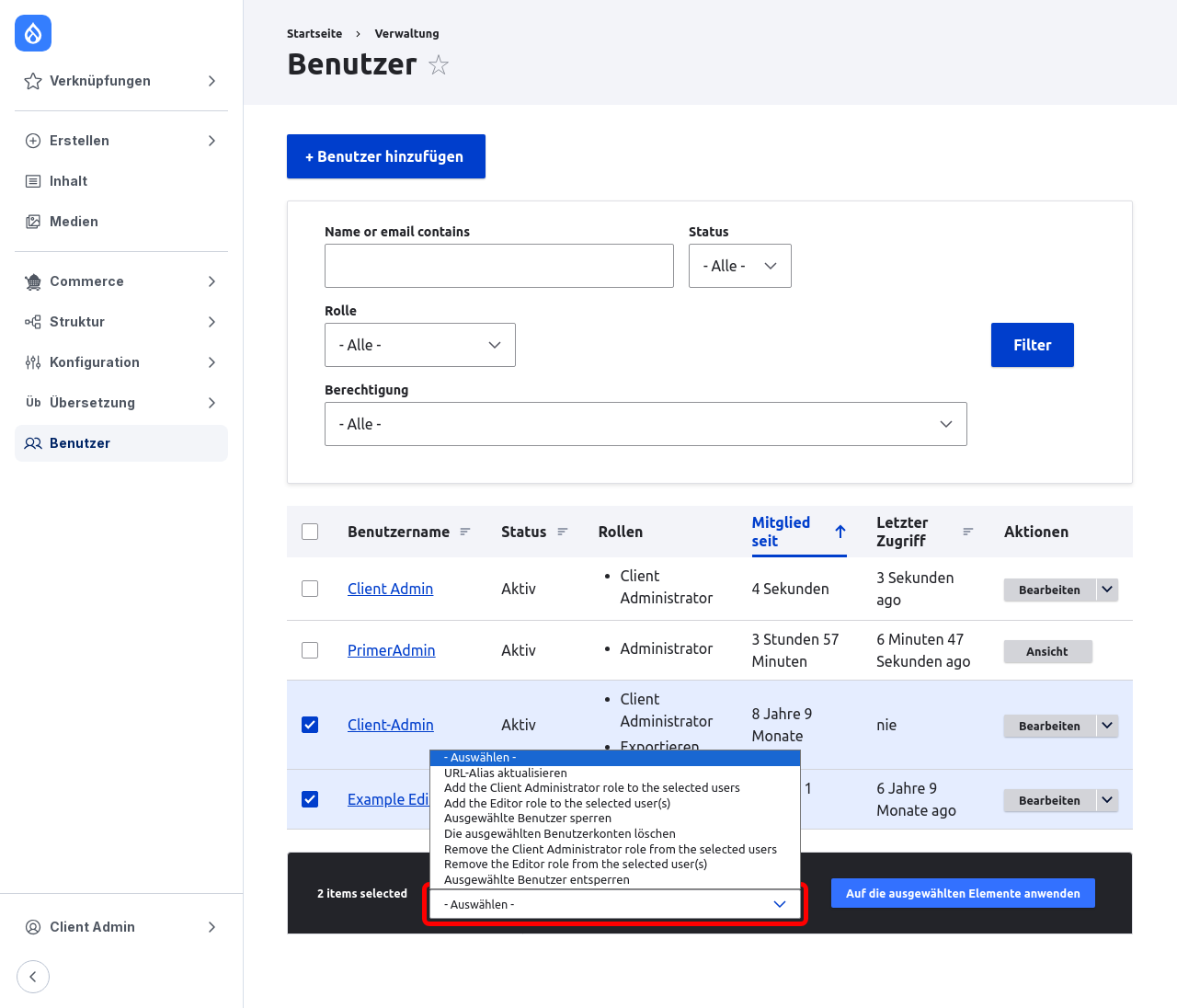Click the 'Benutzer hinzufügen' button

386,156
